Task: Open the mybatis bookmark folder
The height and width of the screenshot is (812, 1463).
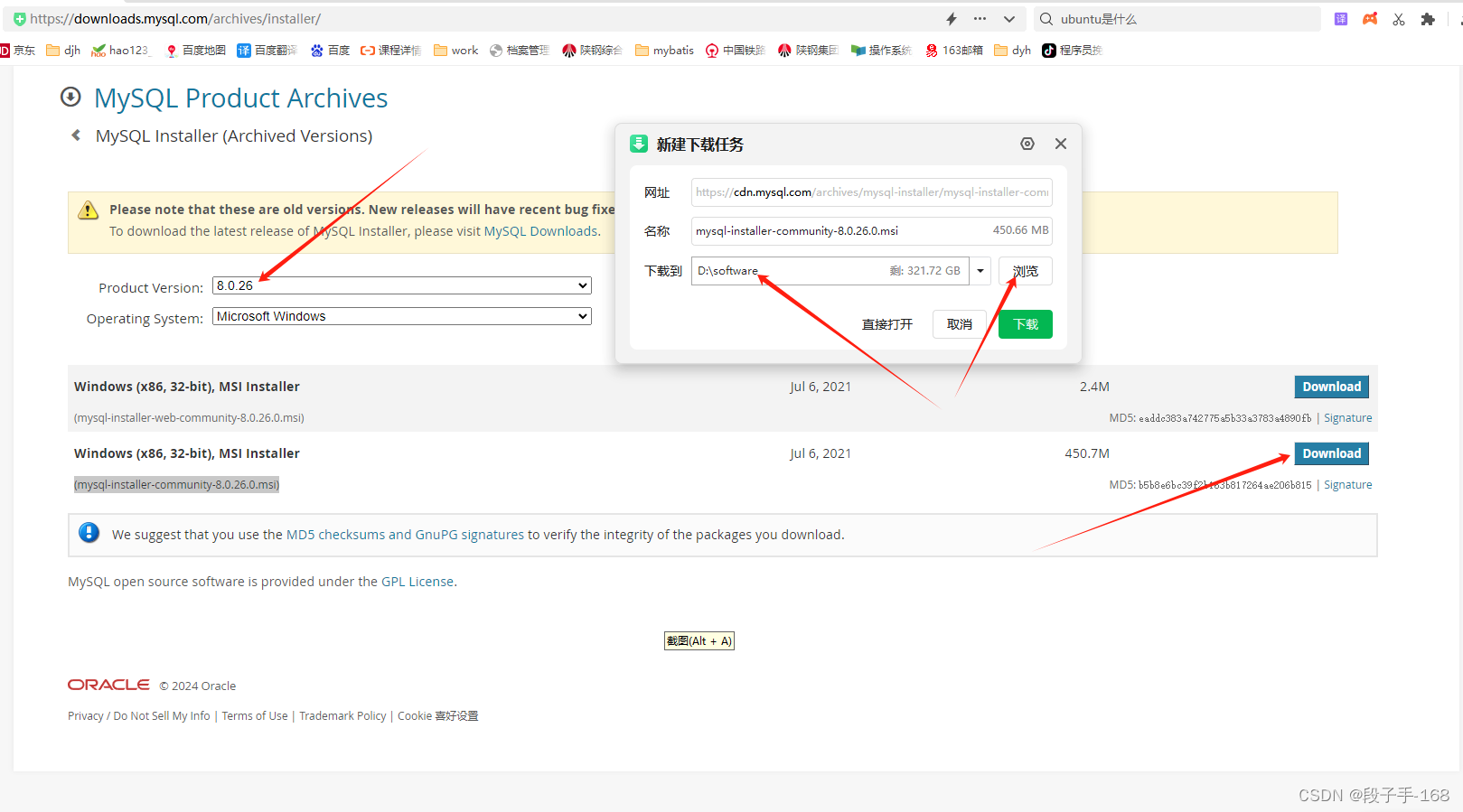Action: (664, 51)
